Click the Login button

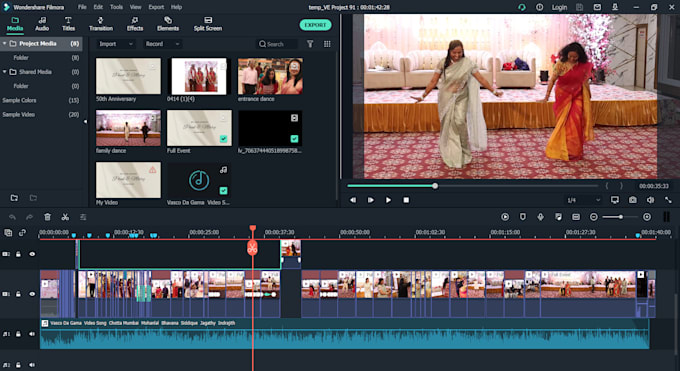(559, 7)
